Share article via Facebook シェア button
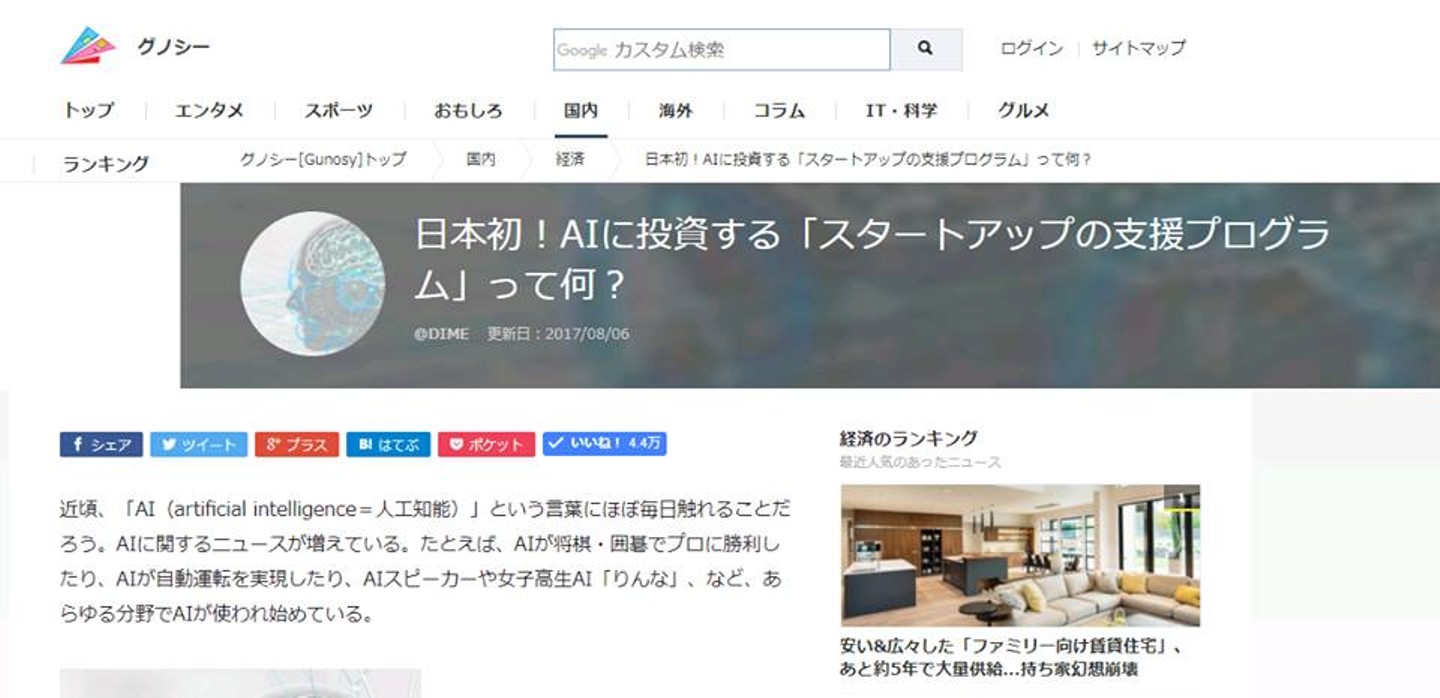This screenshot has width=1440, height=698. 101,445
